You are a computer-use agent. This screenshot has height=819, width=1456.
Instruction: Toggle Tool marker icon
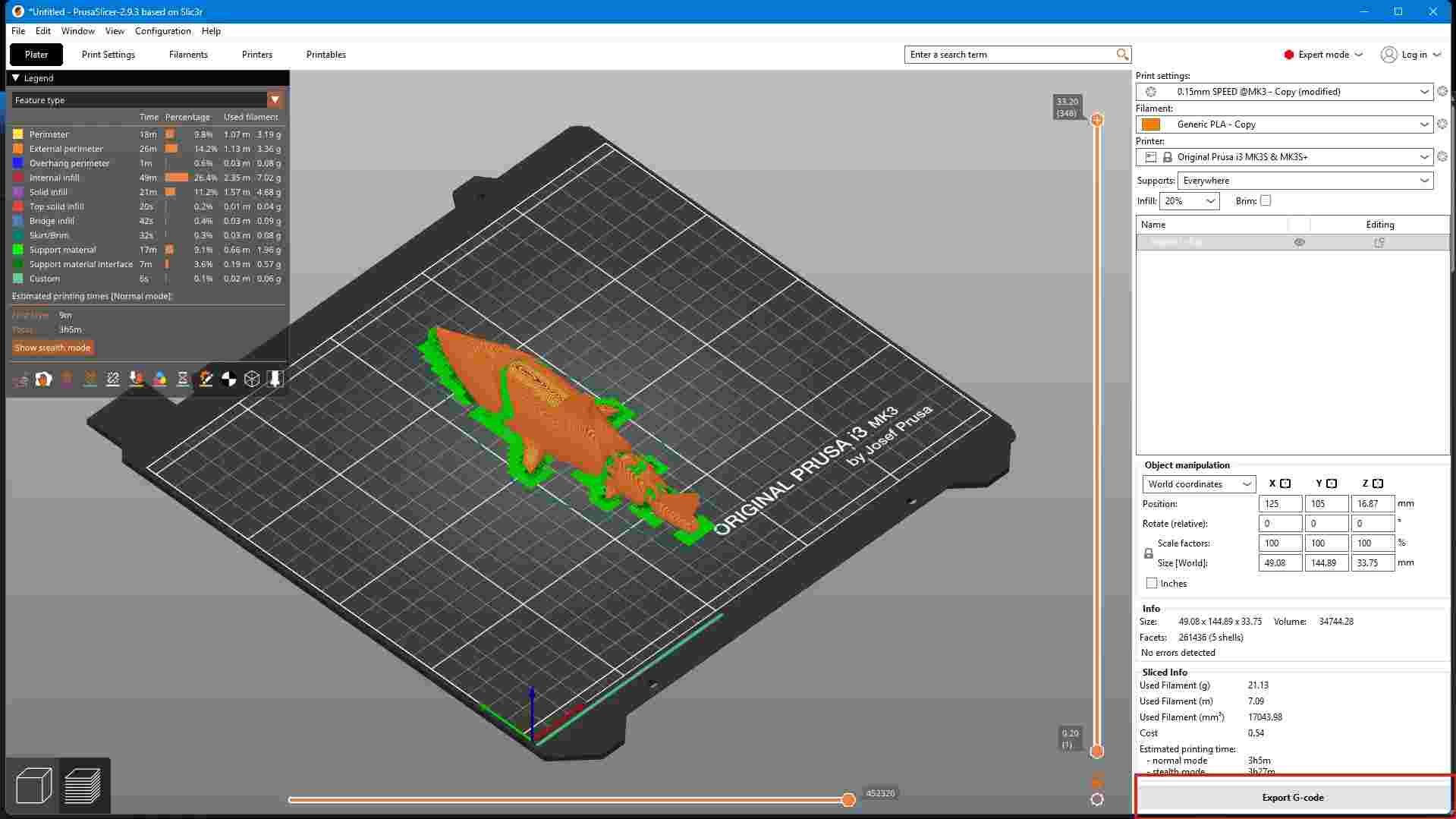point(275,379)
